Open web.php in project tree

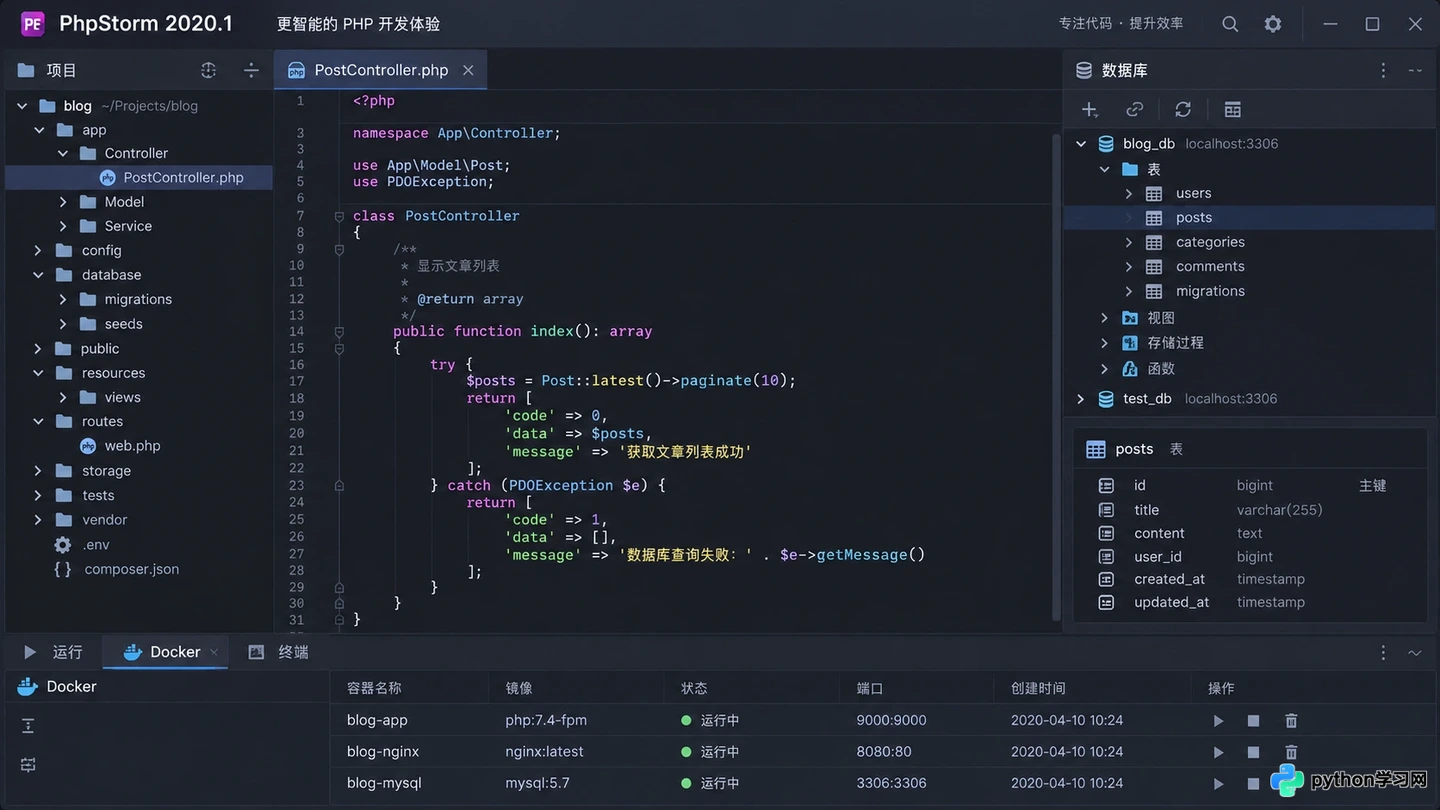(x=132, y=446)
